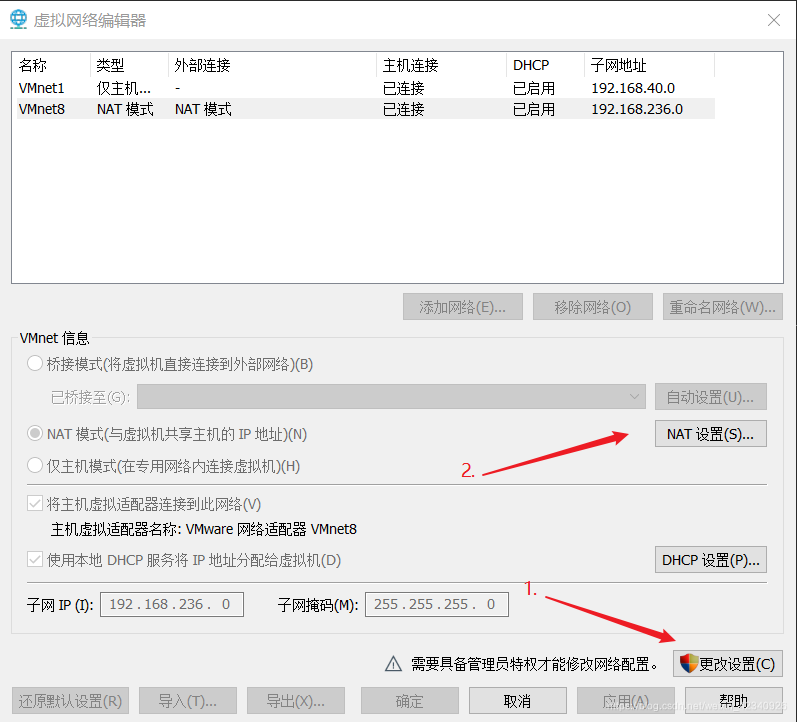Click the 子网掩码 input field
This screenshot has width=797, height=722.
coord(437,604)
